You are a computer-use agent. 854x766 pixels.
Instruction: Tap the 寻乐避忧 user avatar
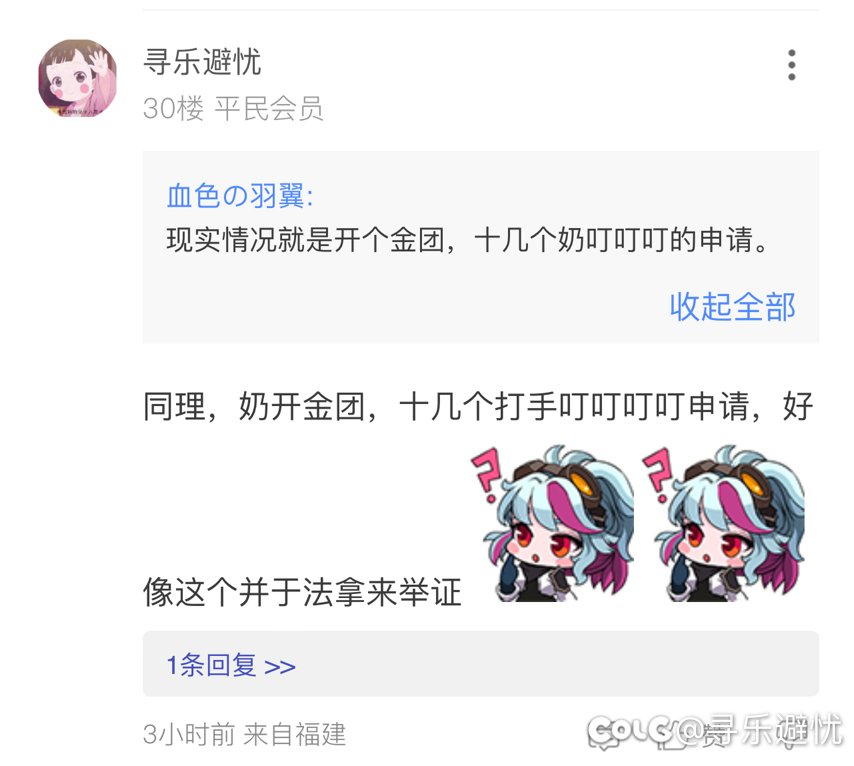[x=77, y=78]
